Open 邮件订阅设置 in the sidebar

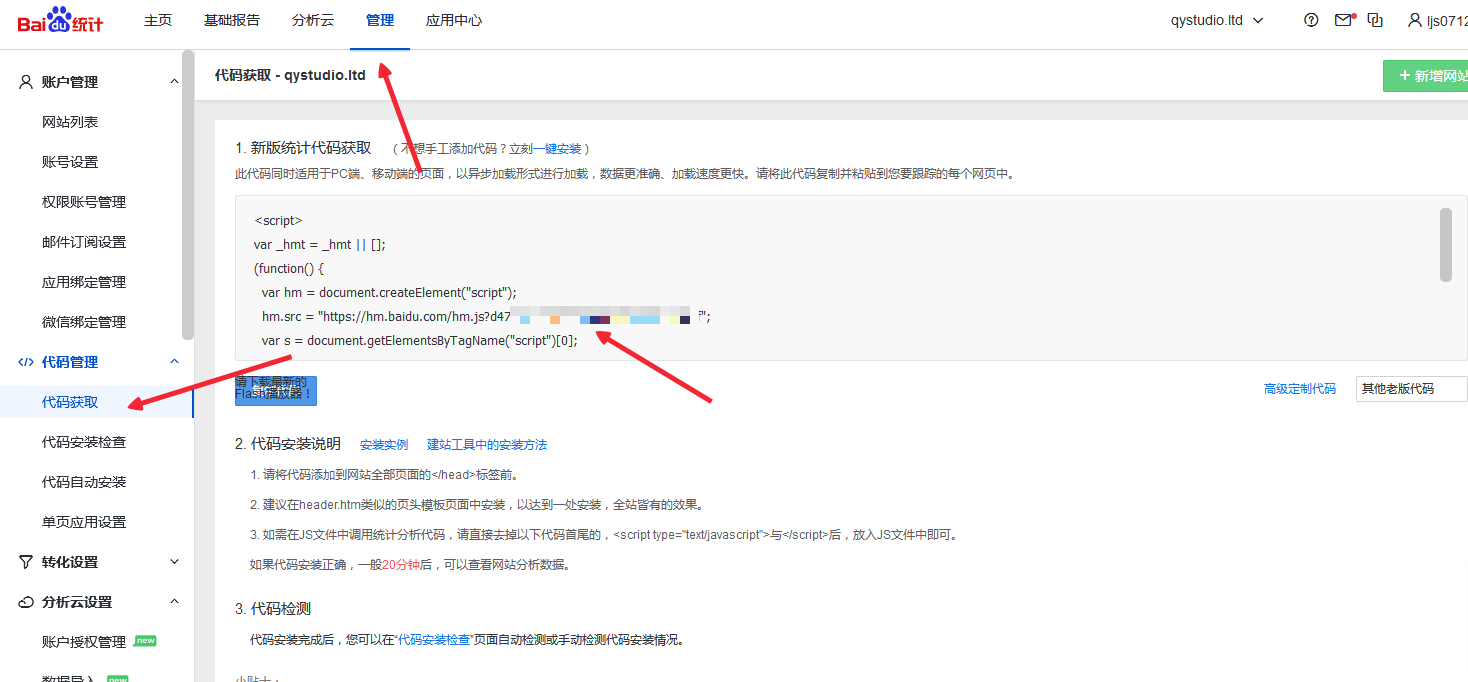pos(84,242)
